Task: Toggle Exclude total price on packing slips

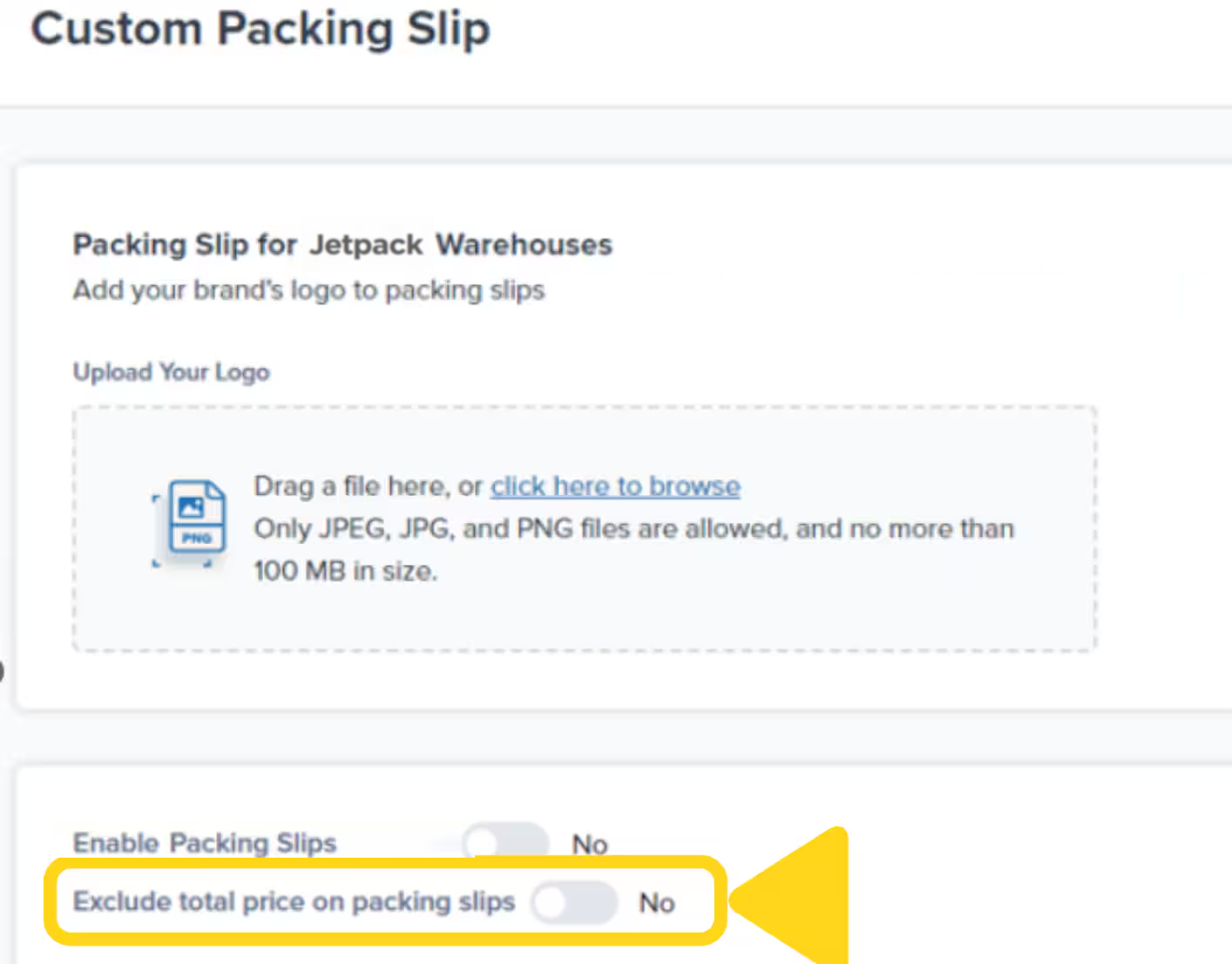Action: 575,902
